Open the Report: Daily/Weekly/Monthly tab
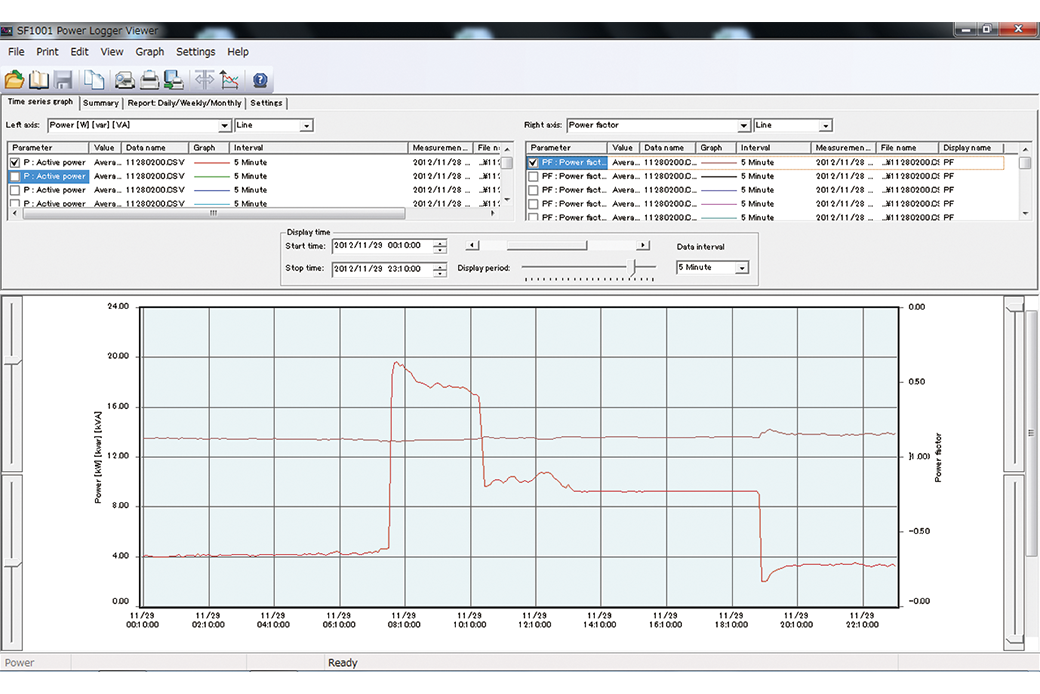This screenshot has height=694, width=1040. [x=184, y=103]
